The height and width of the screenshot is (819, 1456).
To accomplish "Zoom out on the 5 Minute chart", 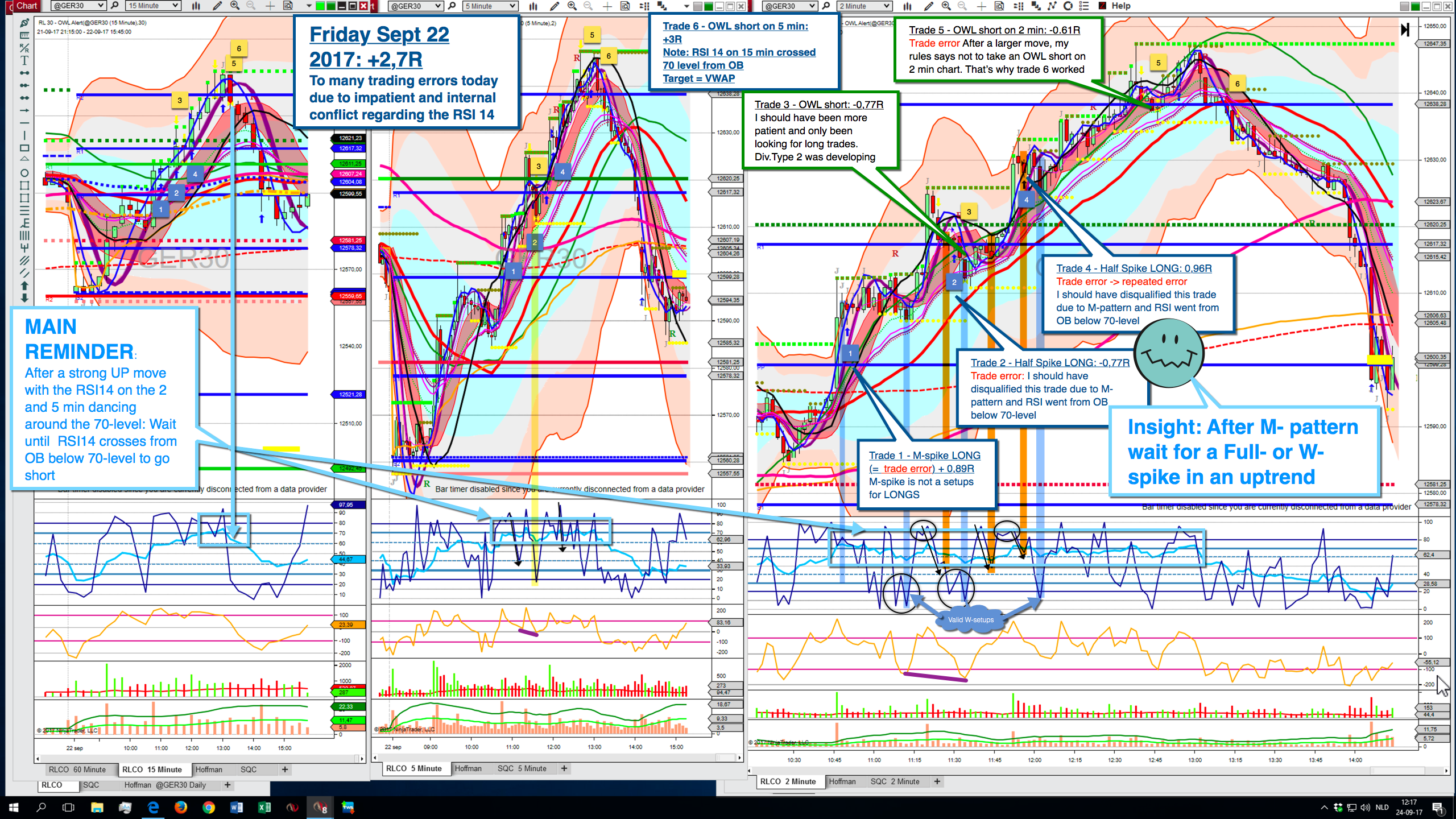I will pos(588,6).
